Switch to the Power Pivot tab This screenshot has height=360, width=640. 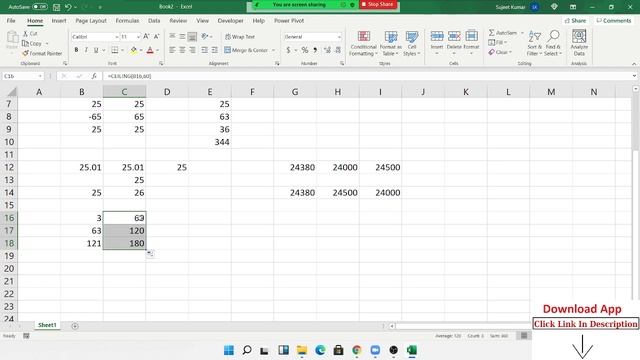coord(289,20)
